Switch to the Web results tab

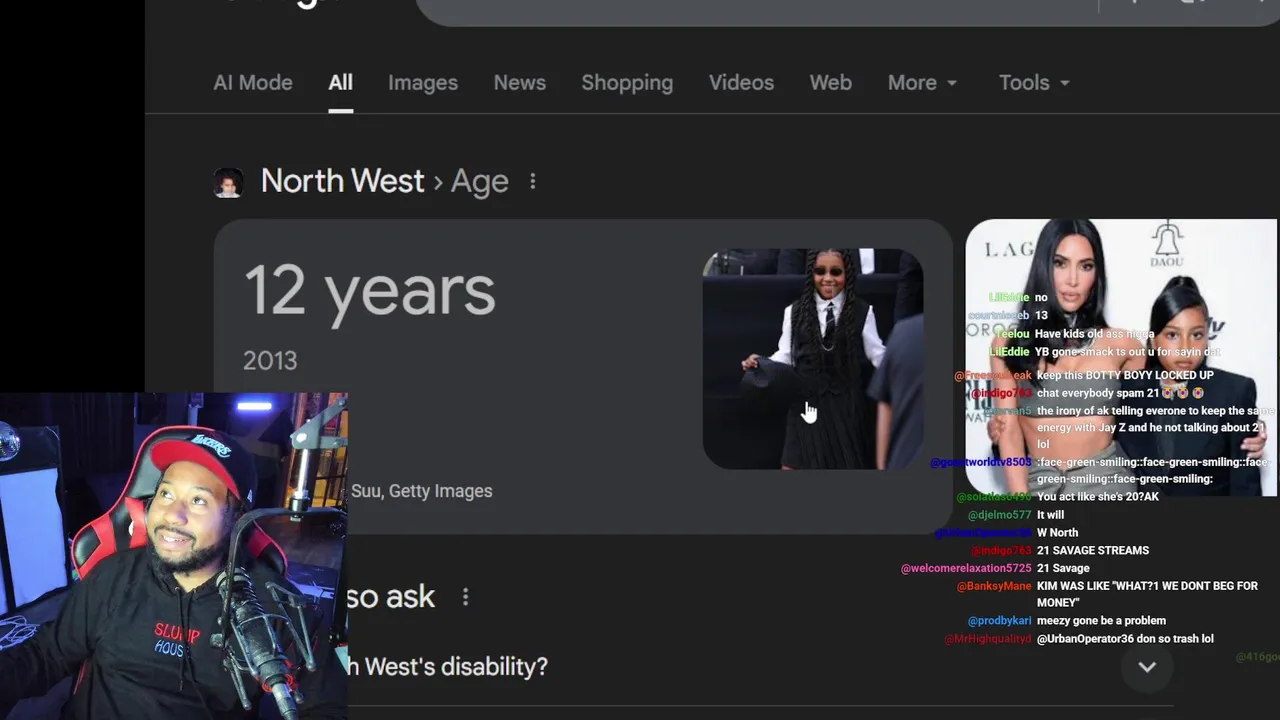click(x=830, y=83)
